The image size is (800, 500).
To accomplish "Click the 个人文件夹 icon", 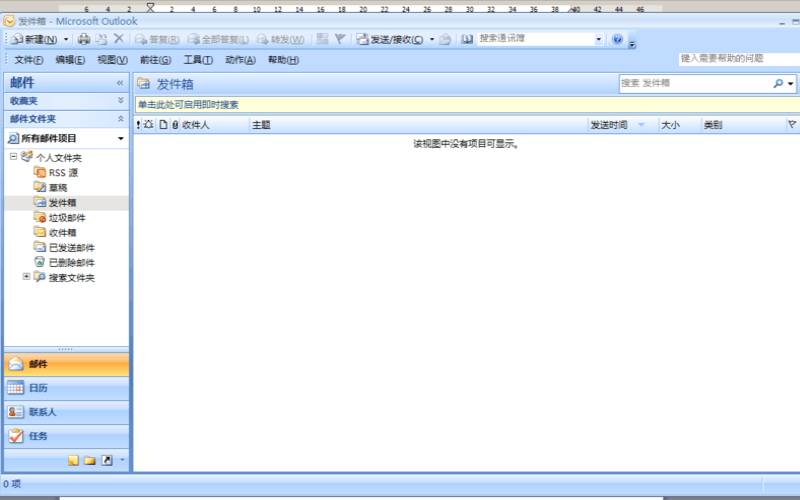I will click(x=27, y=156).
